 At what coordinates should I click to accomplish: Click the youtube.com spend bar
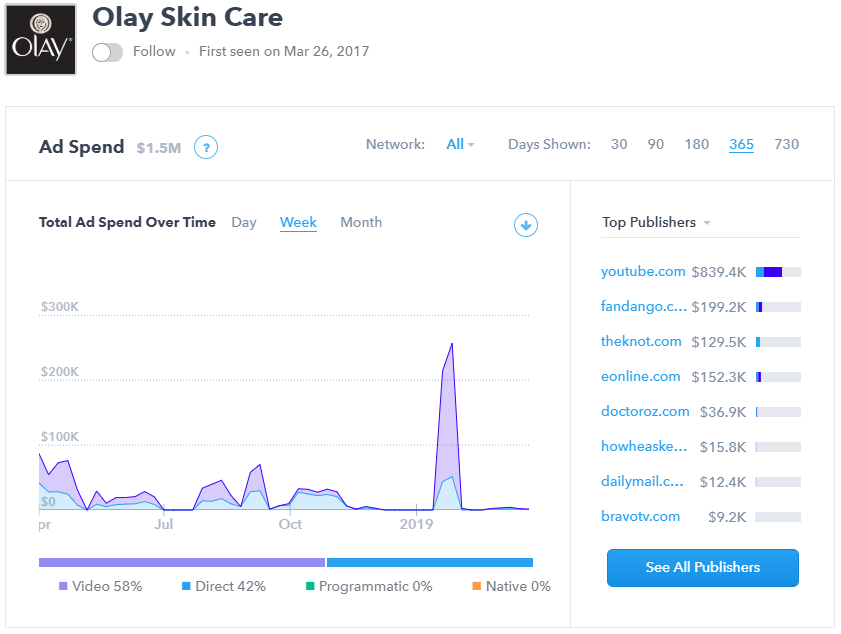point(778,272)
